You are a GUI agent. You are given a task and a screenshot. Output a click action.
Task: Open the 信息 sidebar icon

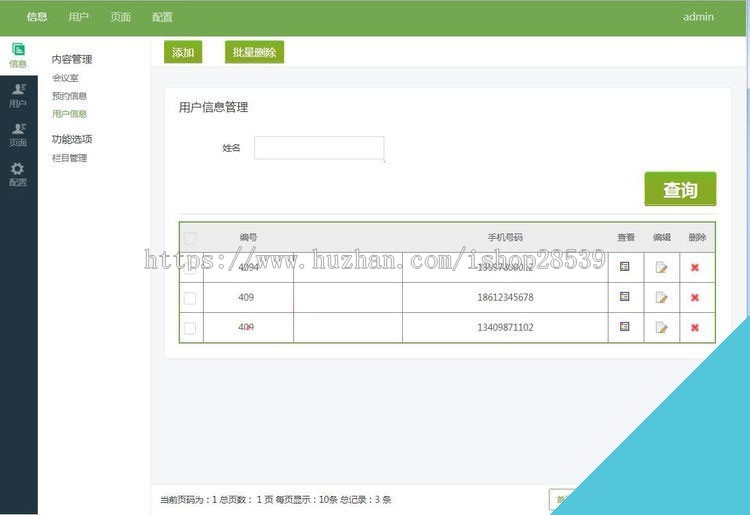tap(18, 55)
